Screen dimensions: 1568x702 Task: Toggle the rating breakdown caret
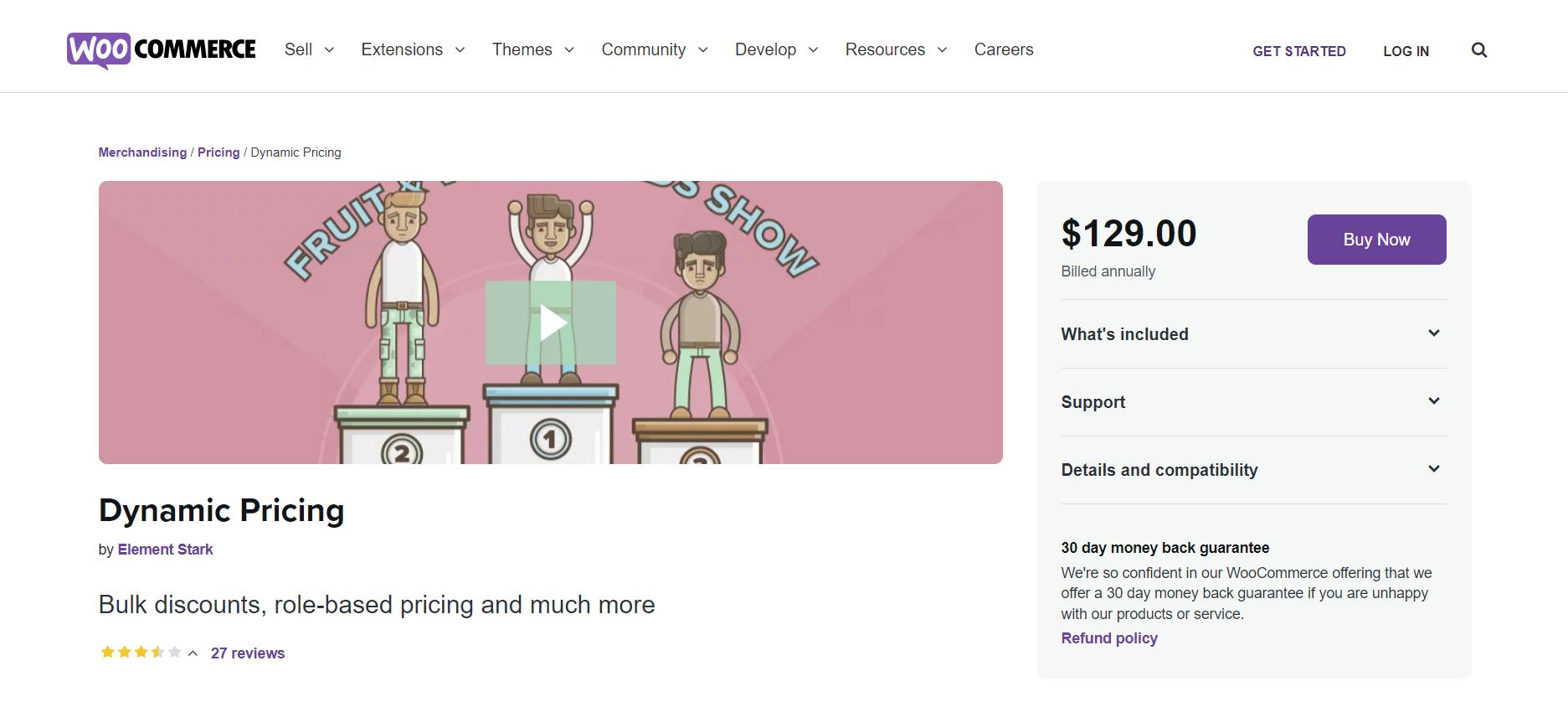click(193, 653)
